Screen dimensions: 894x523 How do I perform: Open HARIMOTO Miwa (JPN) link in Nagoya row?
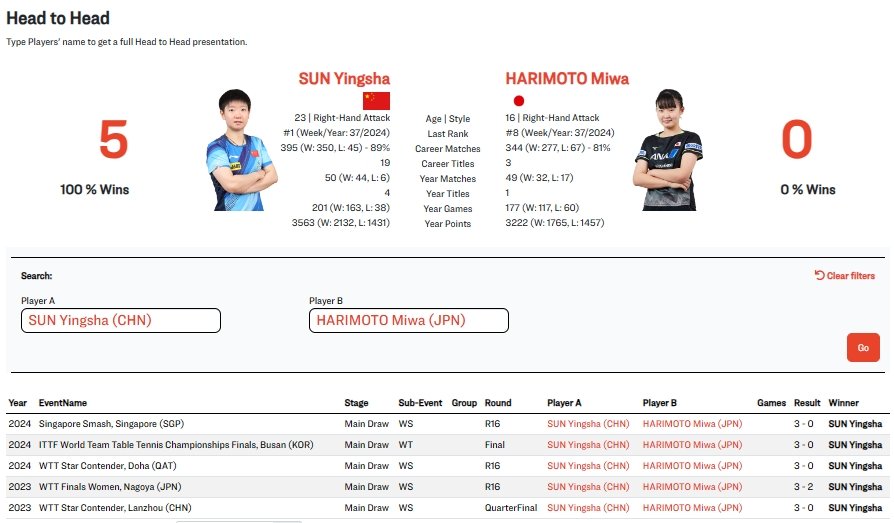(x=692, y=487)
